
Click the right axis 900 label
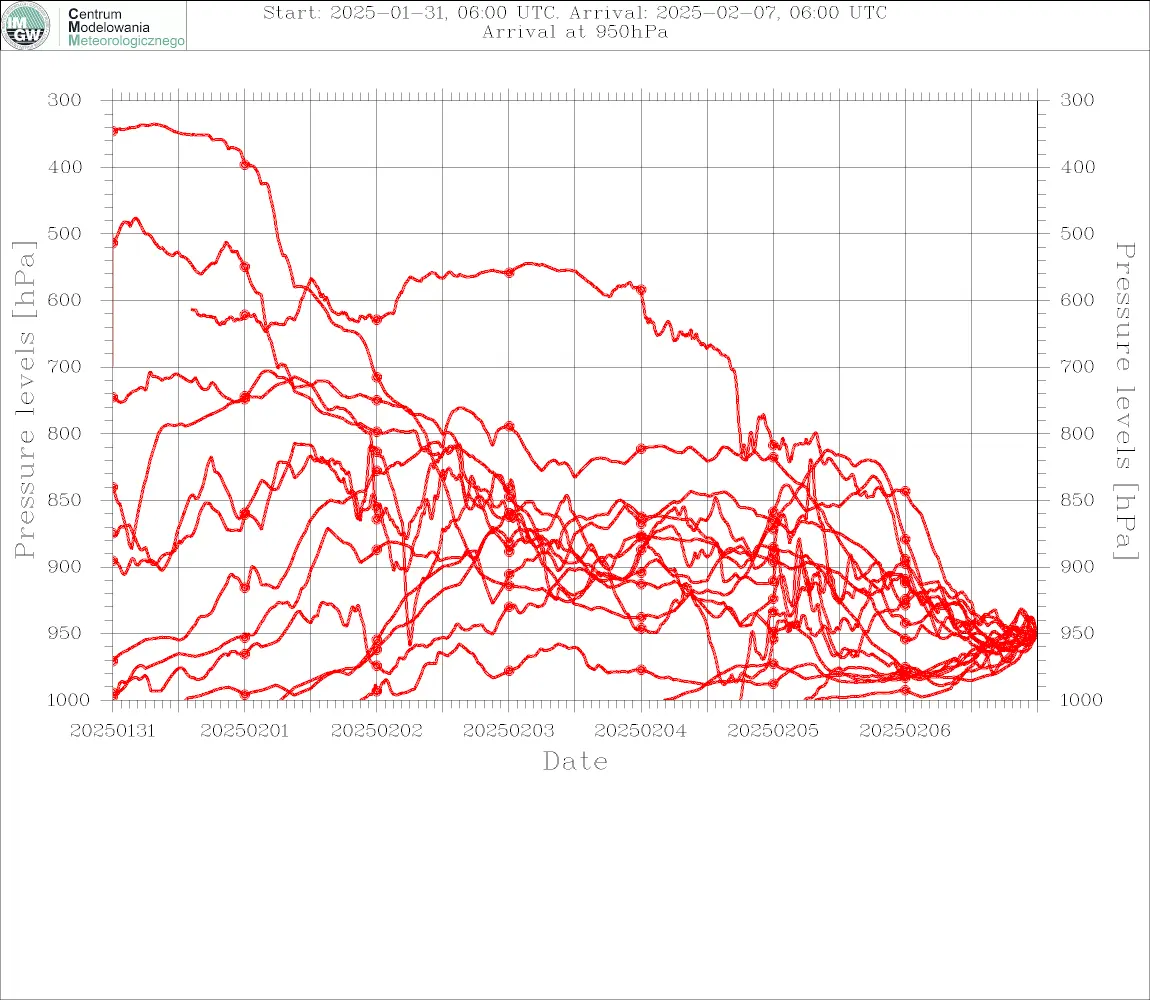click(1077, 566)
